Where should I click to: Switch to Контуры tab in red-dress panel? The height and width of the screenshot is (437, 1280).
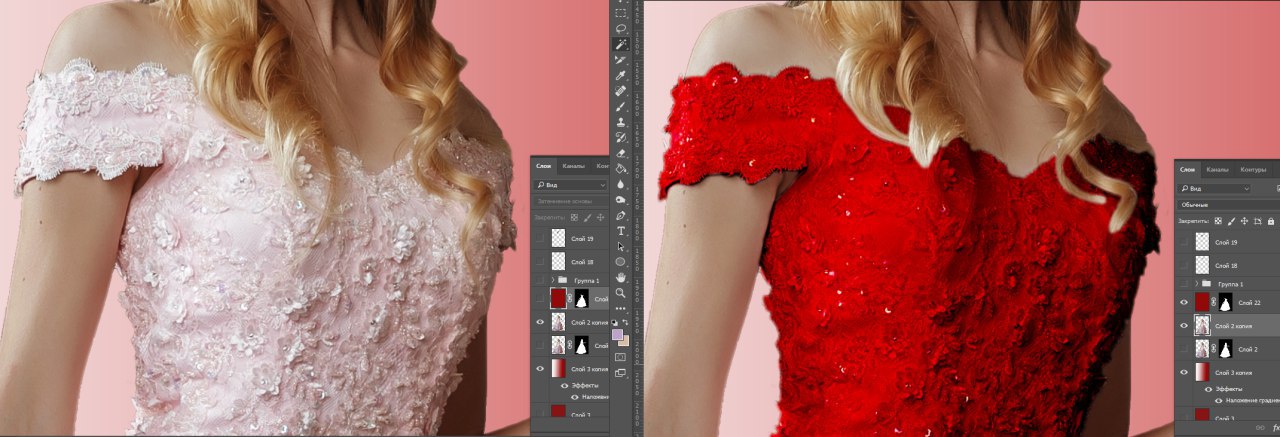[1253, 170]
